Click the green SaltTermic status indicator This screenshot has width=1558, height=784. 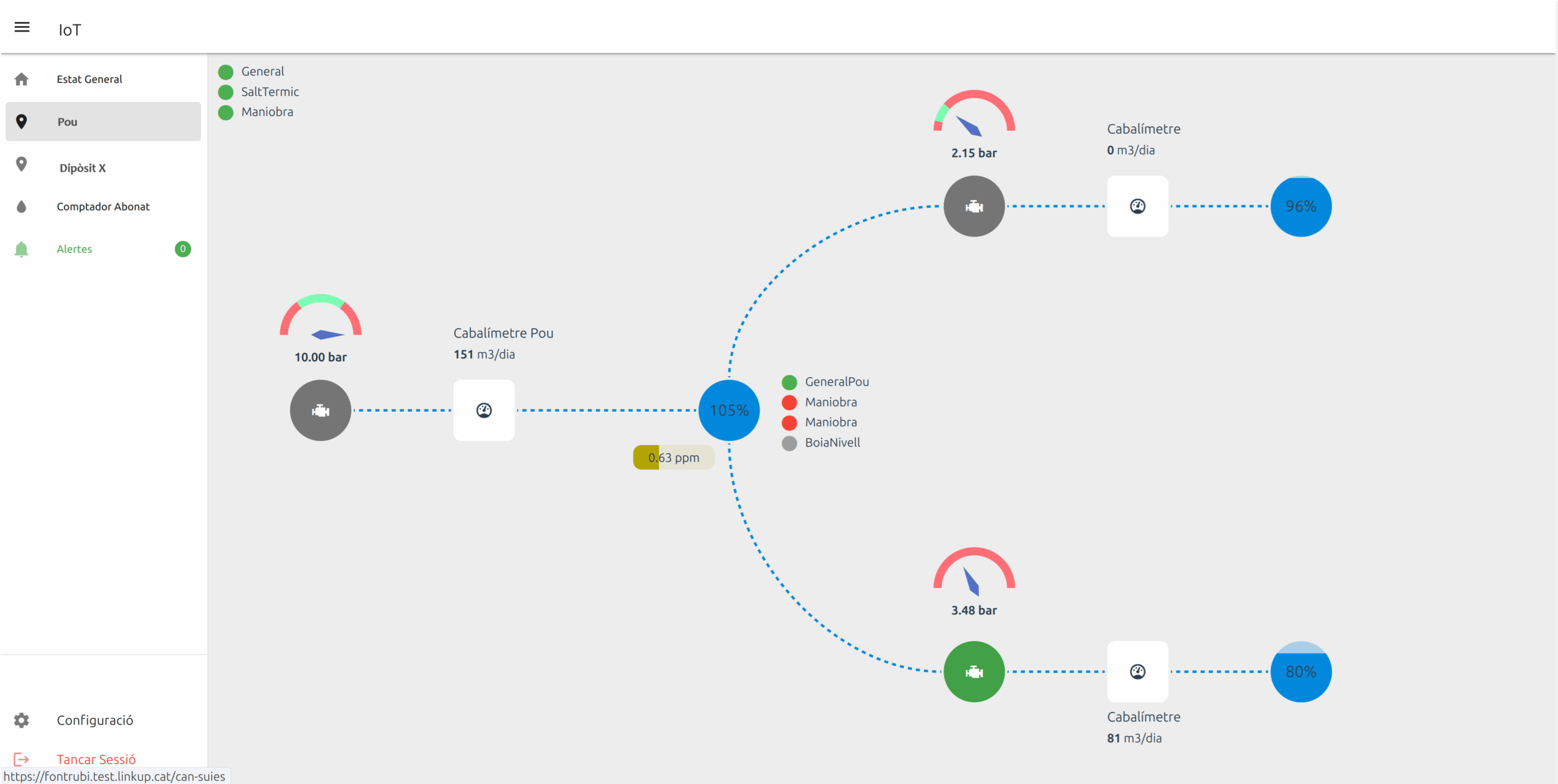point(226,92)
